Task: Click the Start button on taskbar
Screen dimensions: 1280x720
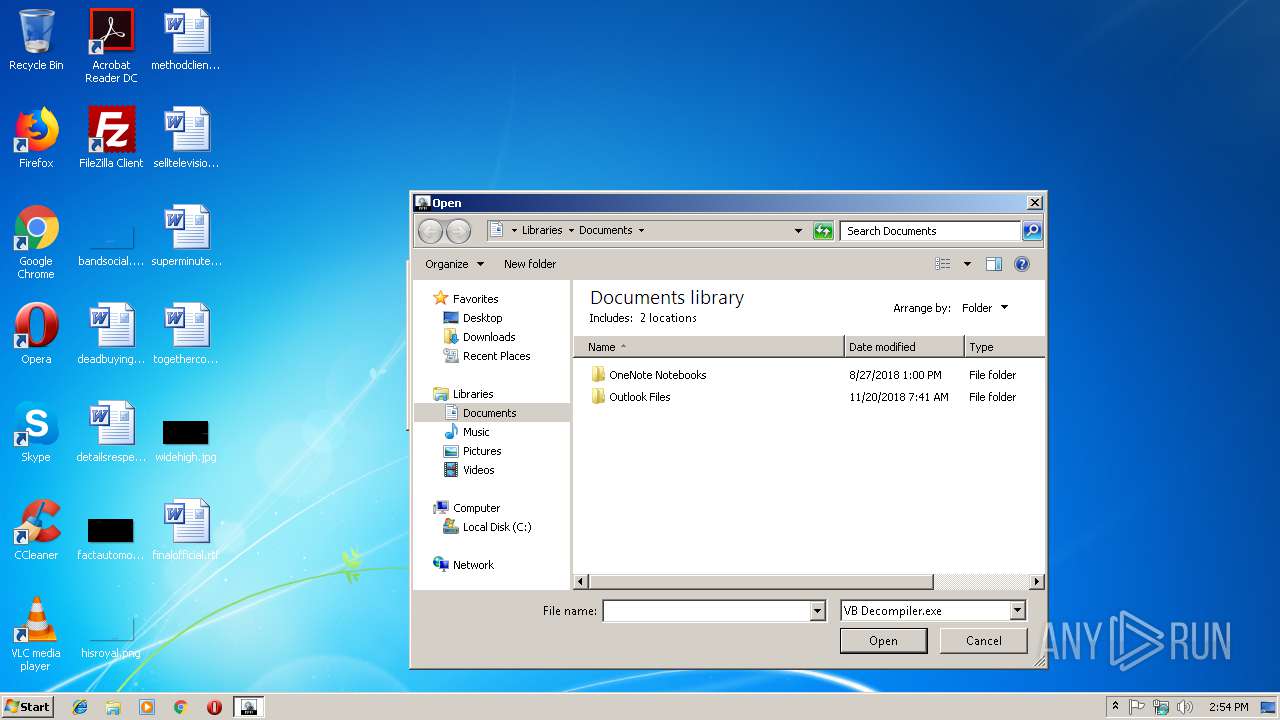Action: [x=28, y=707]
